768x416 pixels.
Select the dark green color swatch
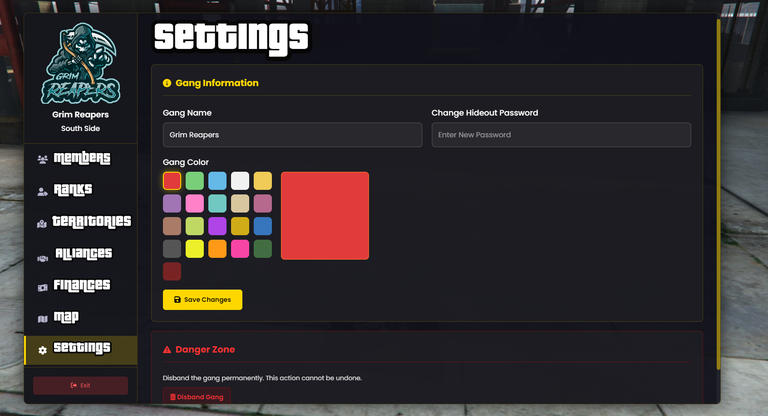tap(262, 249)
